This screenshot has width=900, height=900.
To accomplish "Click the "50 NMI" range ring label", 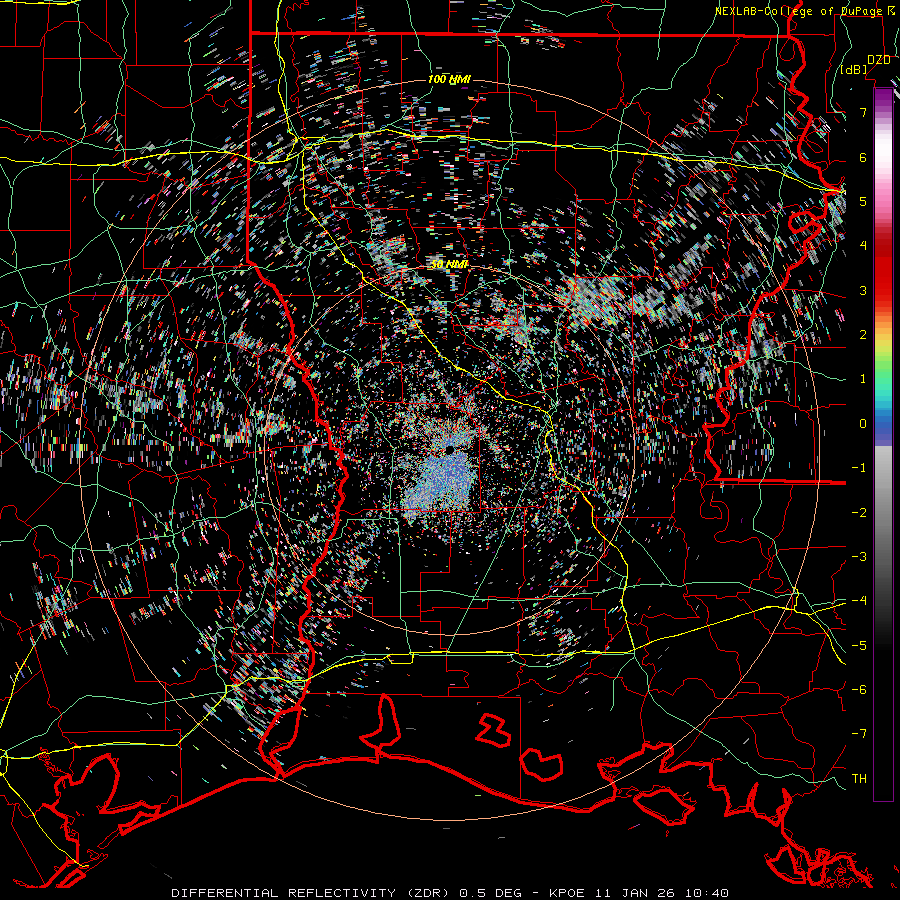I will 449,265.
